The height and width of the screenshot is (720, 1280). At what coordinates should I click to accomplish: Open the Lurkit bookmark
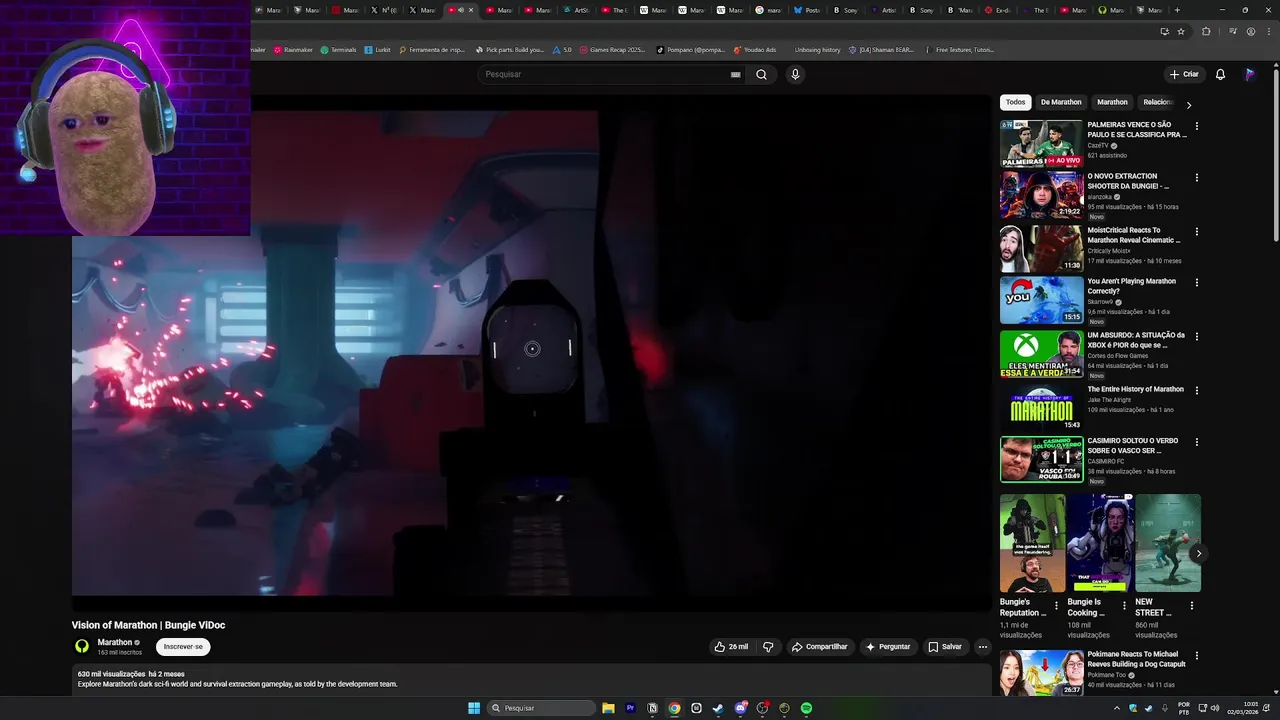(x=378, y=49)
